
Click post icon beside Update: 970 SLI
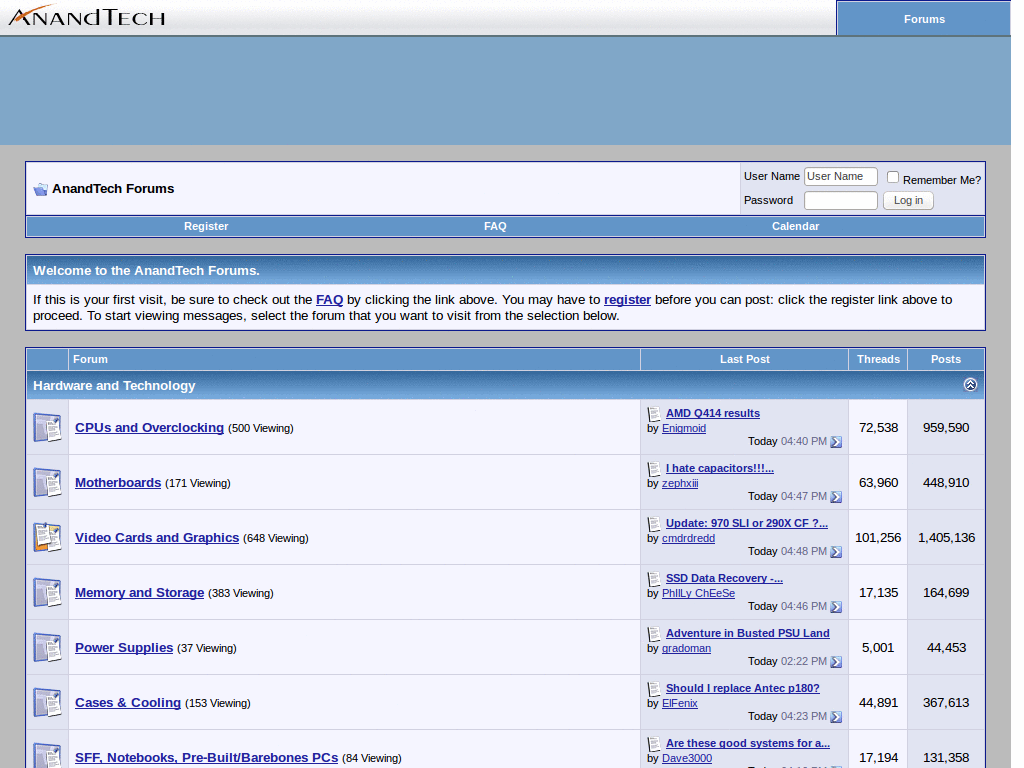tap(654, 524)
